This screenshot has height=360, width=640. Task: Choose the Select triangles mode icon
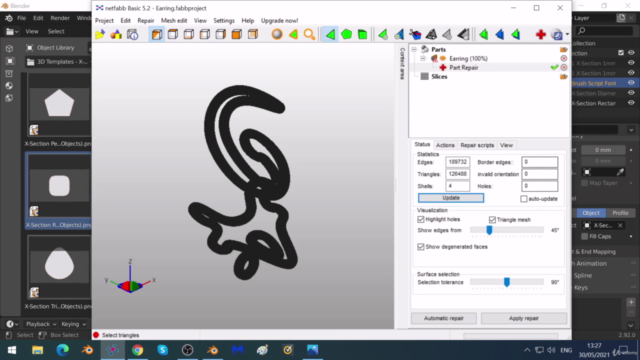[330, 35]
